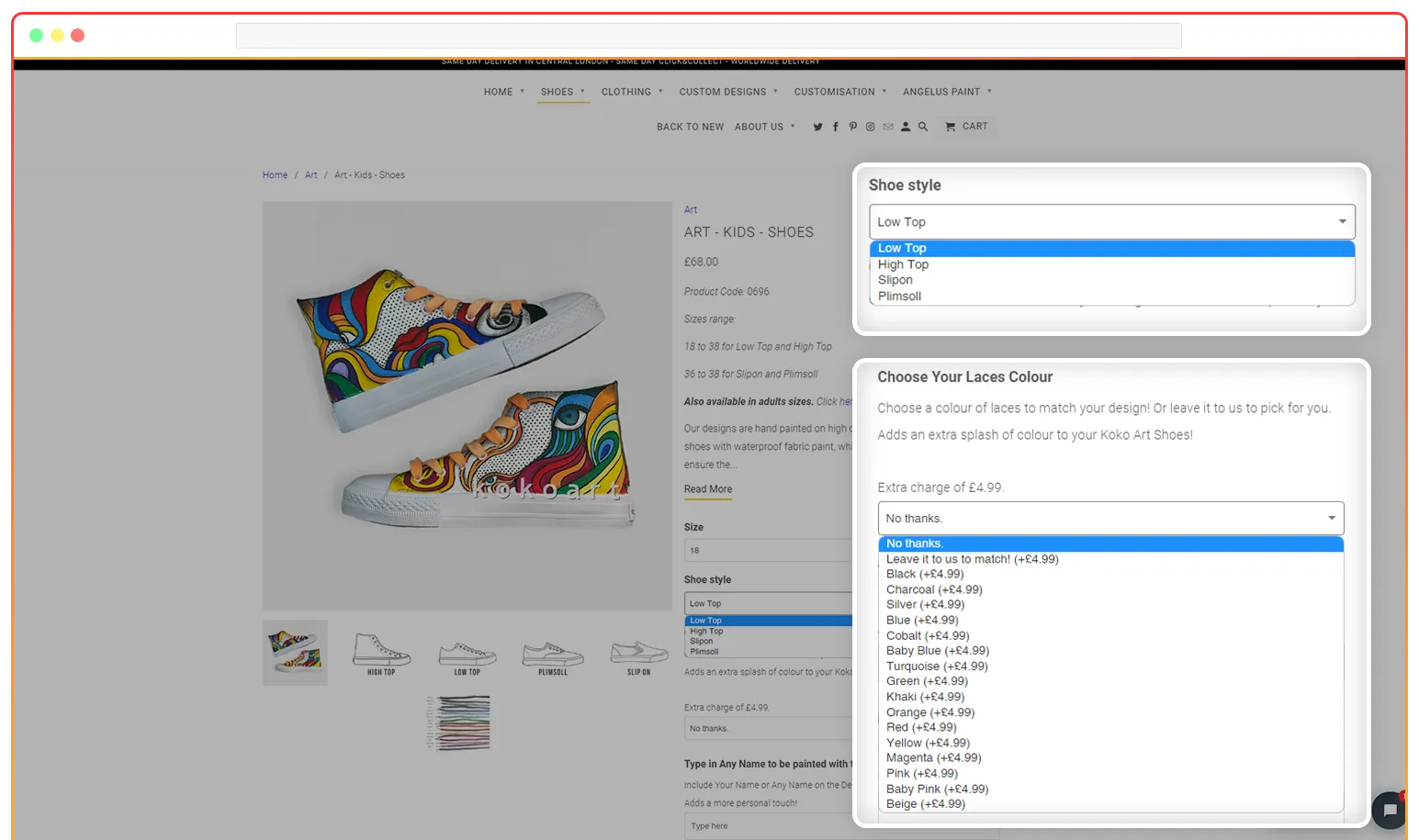Click the Read More link

[x=706, y=489]
